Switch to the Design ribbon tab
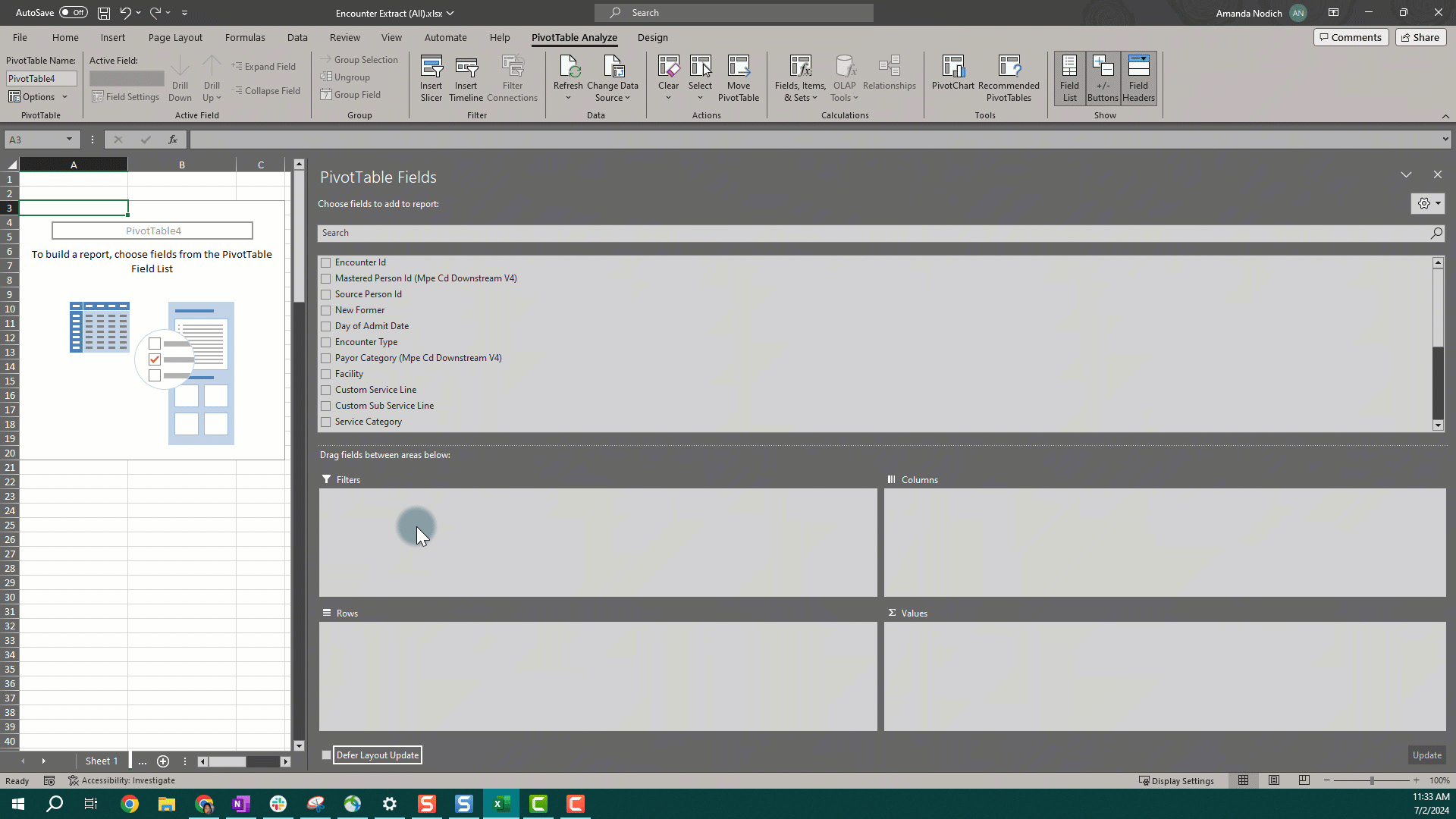 [652, 37]
